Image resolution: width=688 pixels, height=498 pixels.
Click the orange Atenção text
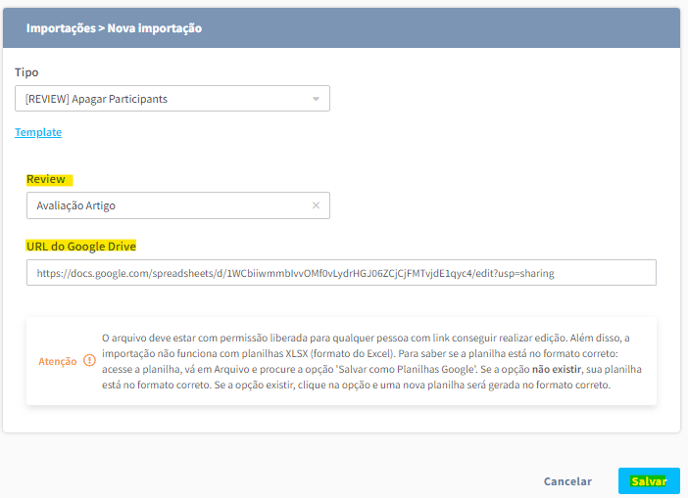point(57,361)
